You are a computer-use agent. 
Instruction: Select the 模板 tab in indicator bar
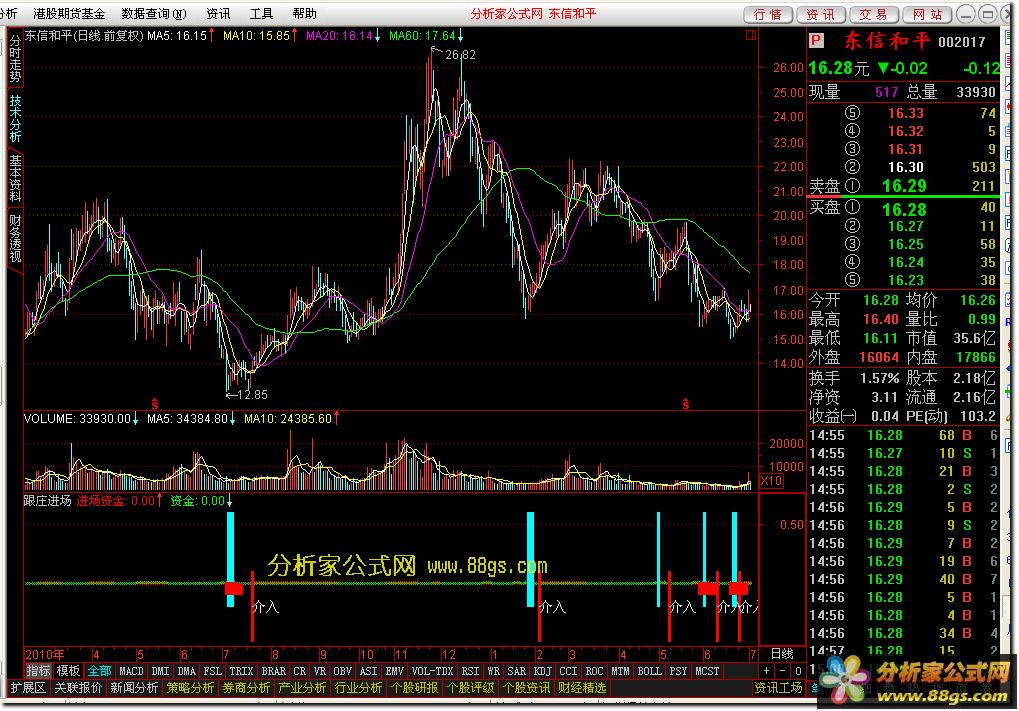tap(68, 671)
